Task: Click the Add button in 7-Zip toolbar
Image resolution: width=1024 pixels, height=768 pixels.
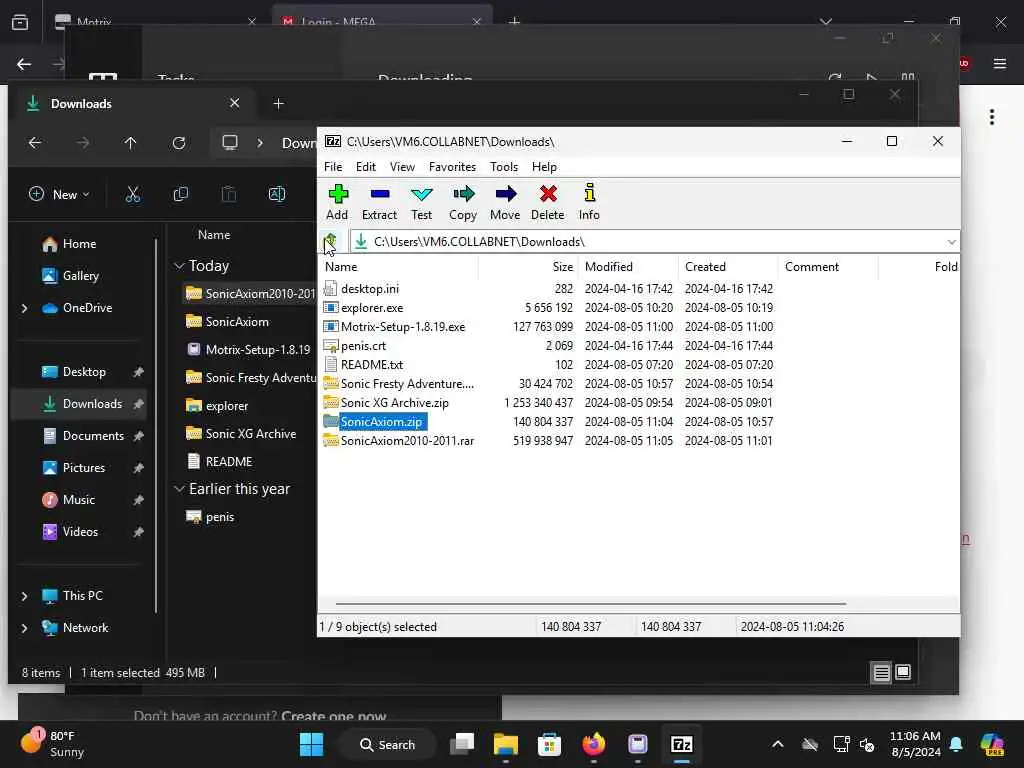Action: click(337, 202)
